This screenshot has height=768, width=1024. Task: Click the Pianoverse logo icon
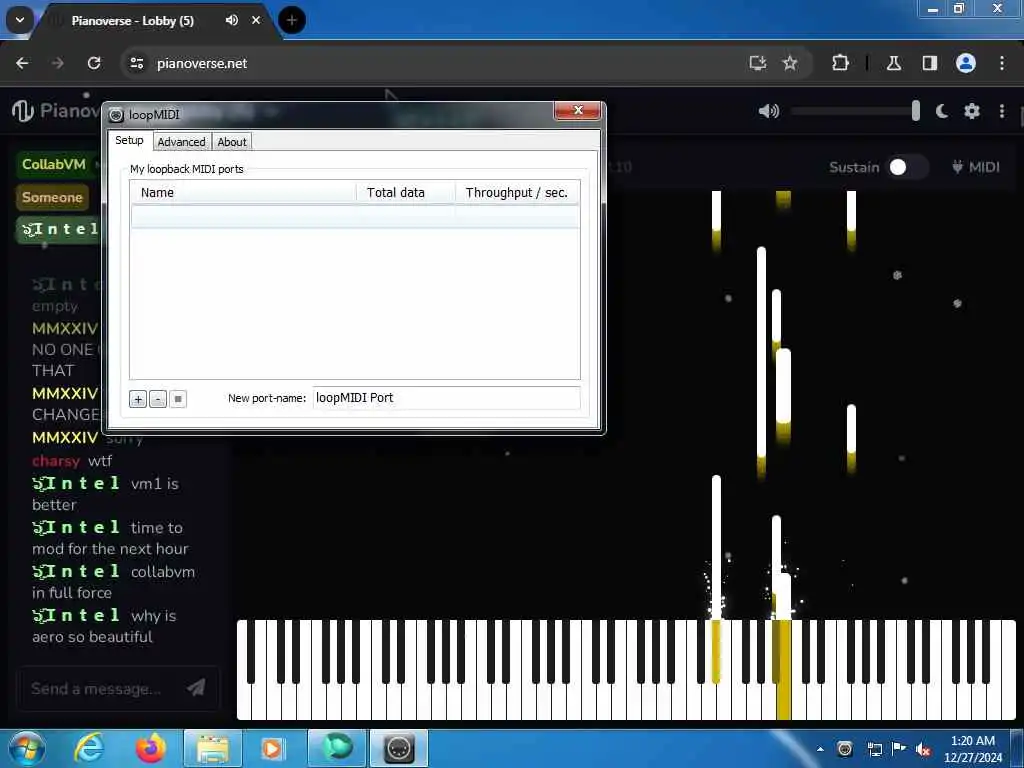[x=23, y=110]
